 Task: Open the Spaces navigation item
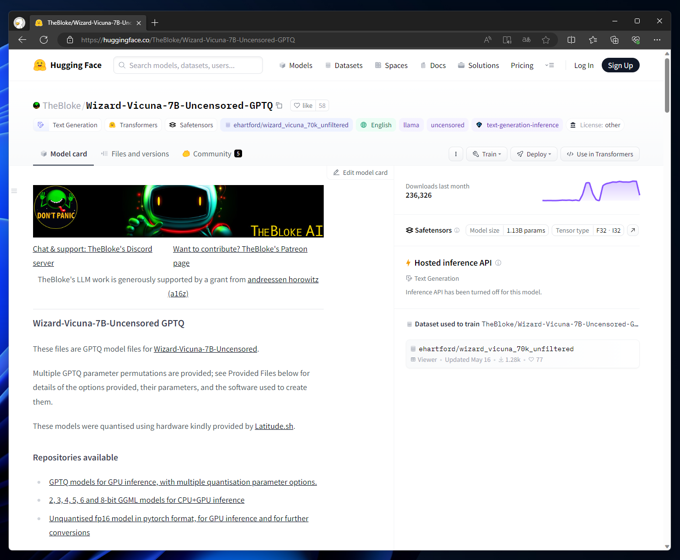[391, 65]
